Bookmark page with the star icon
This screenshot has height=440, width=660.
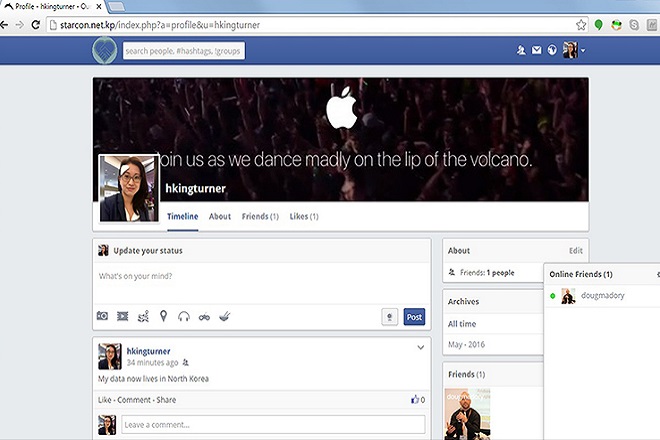581,25
